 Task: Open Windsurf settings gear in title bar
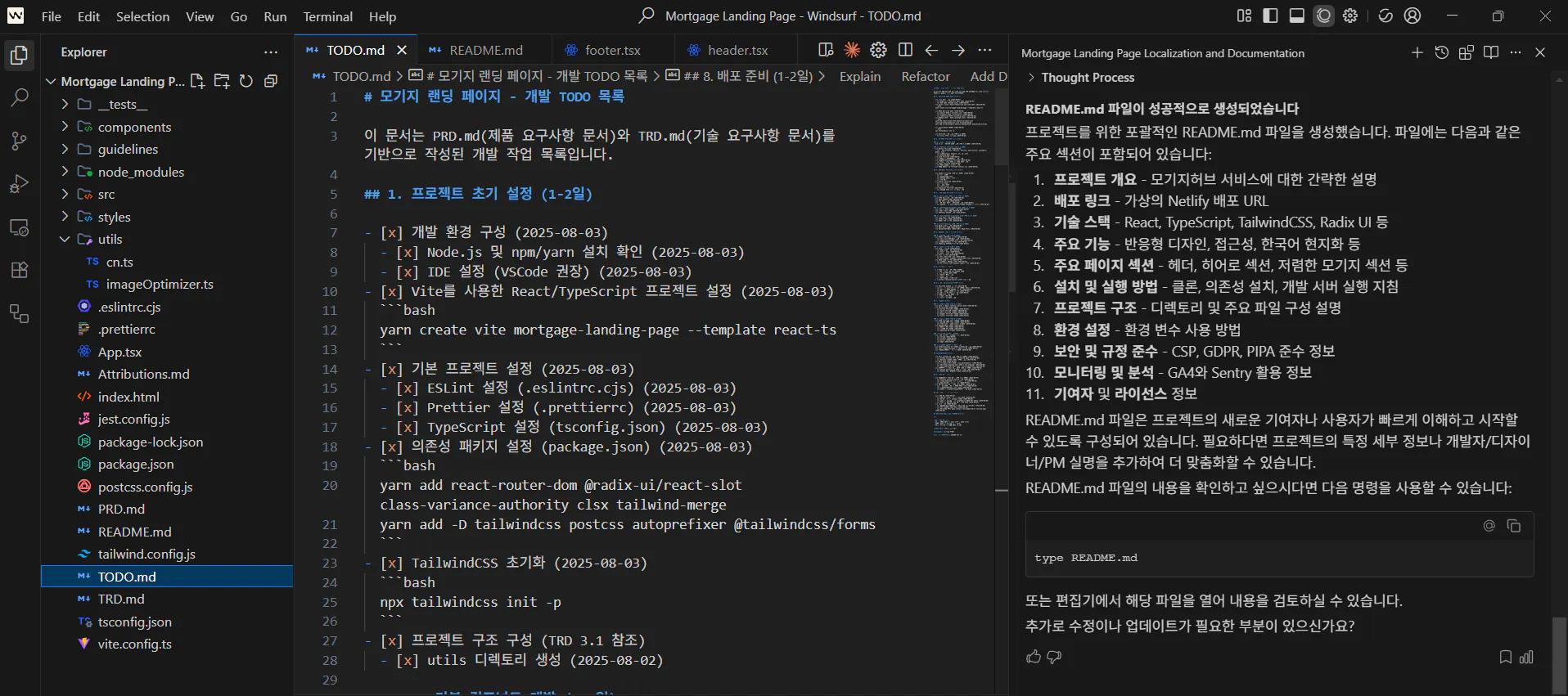pyautogui.click(x=1350, y=16)
